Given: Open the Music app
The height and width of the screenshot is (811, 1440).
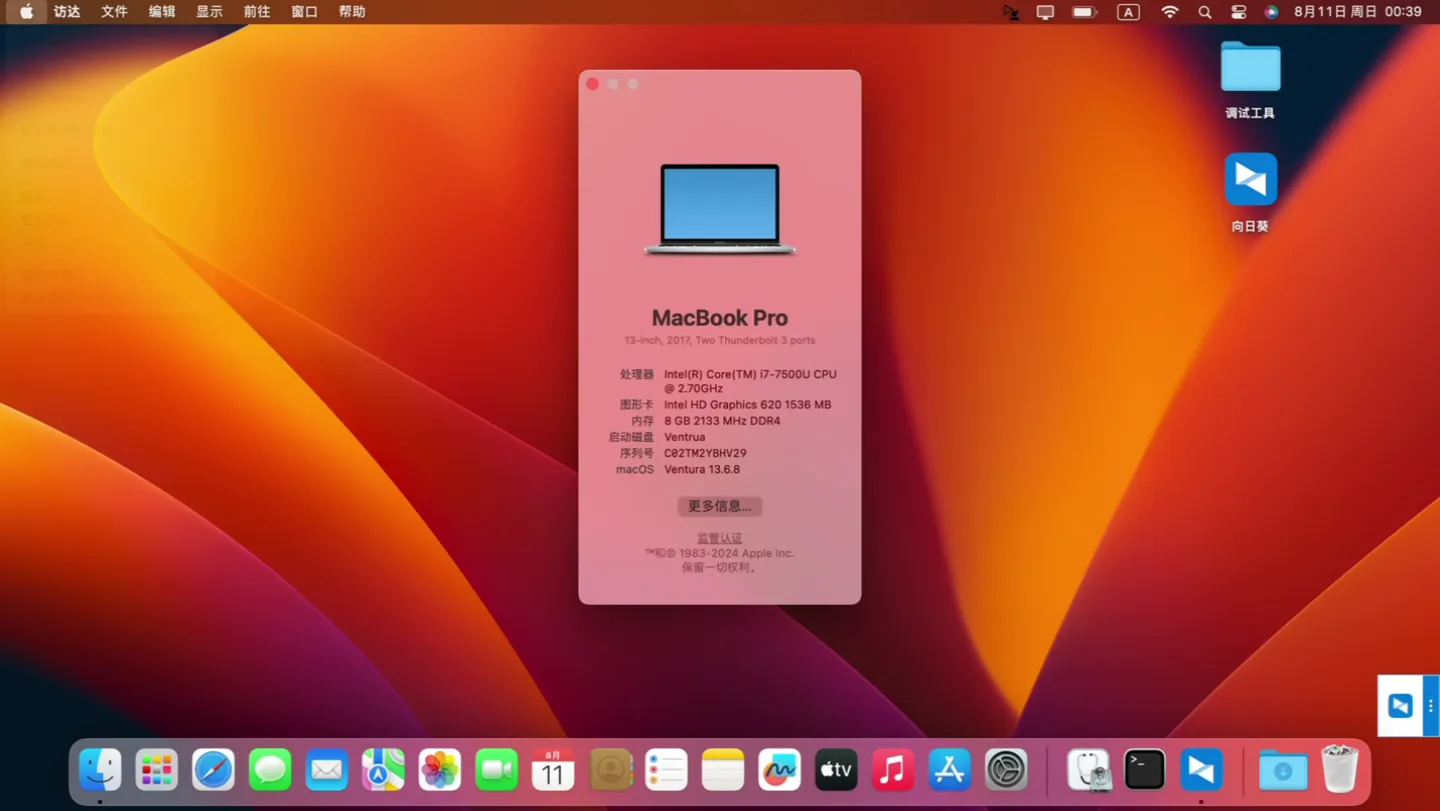Looking at the screenshot, I should point(892,769).
